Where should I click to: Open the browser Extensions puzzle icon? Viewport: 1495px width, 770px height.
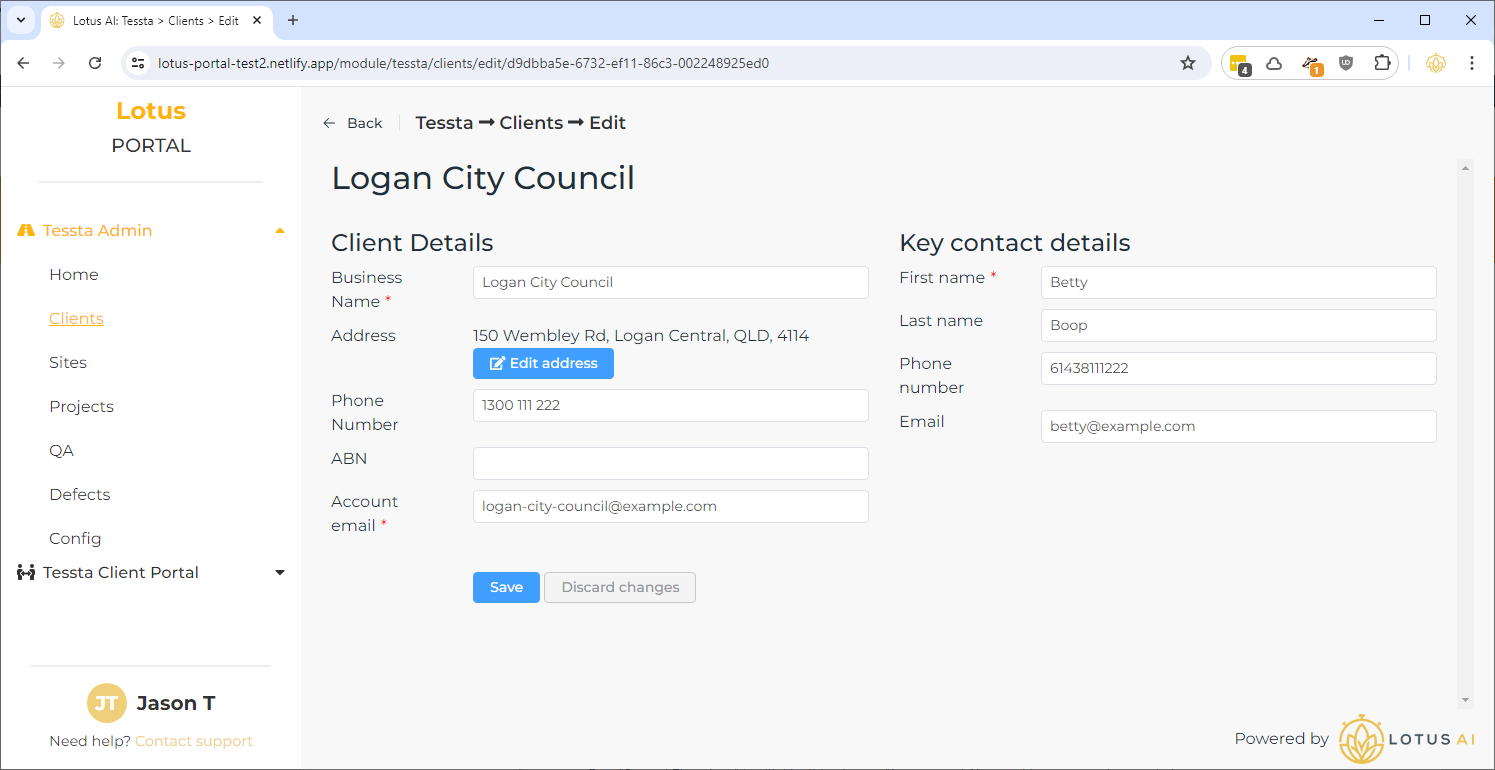coord(1381,63)
